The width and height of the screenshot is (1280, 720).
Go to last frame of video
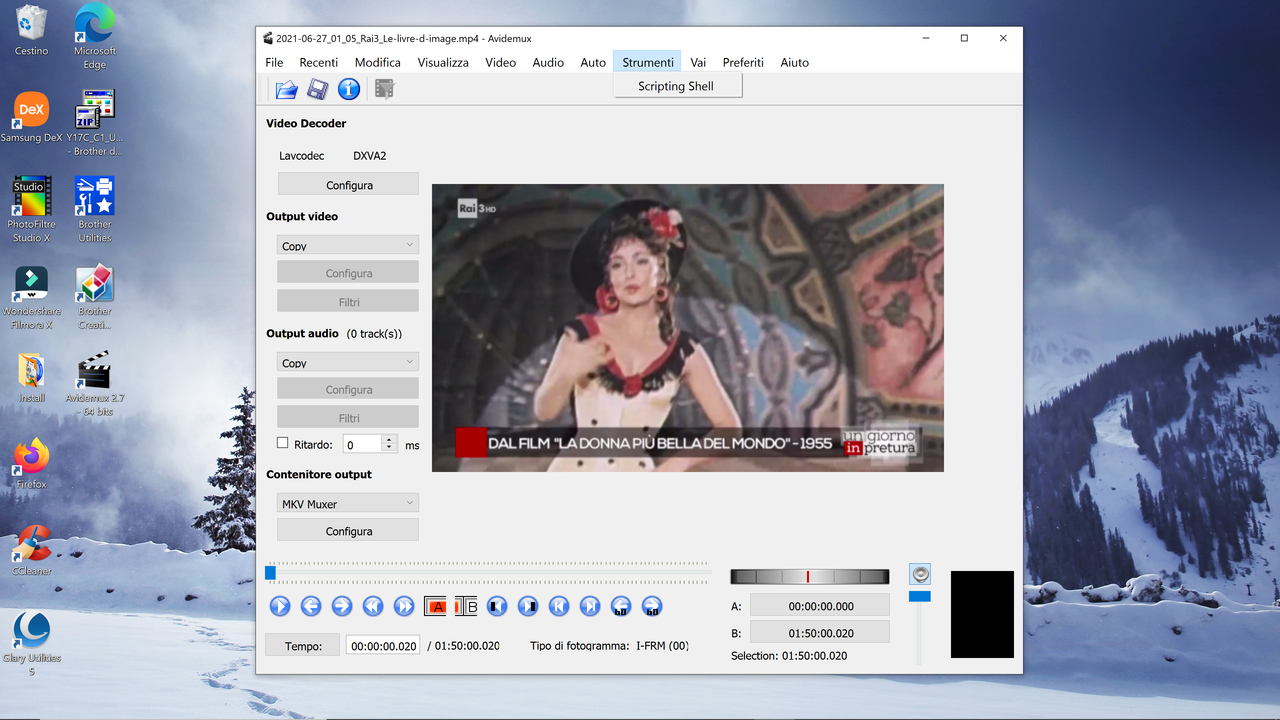point(590,606)
